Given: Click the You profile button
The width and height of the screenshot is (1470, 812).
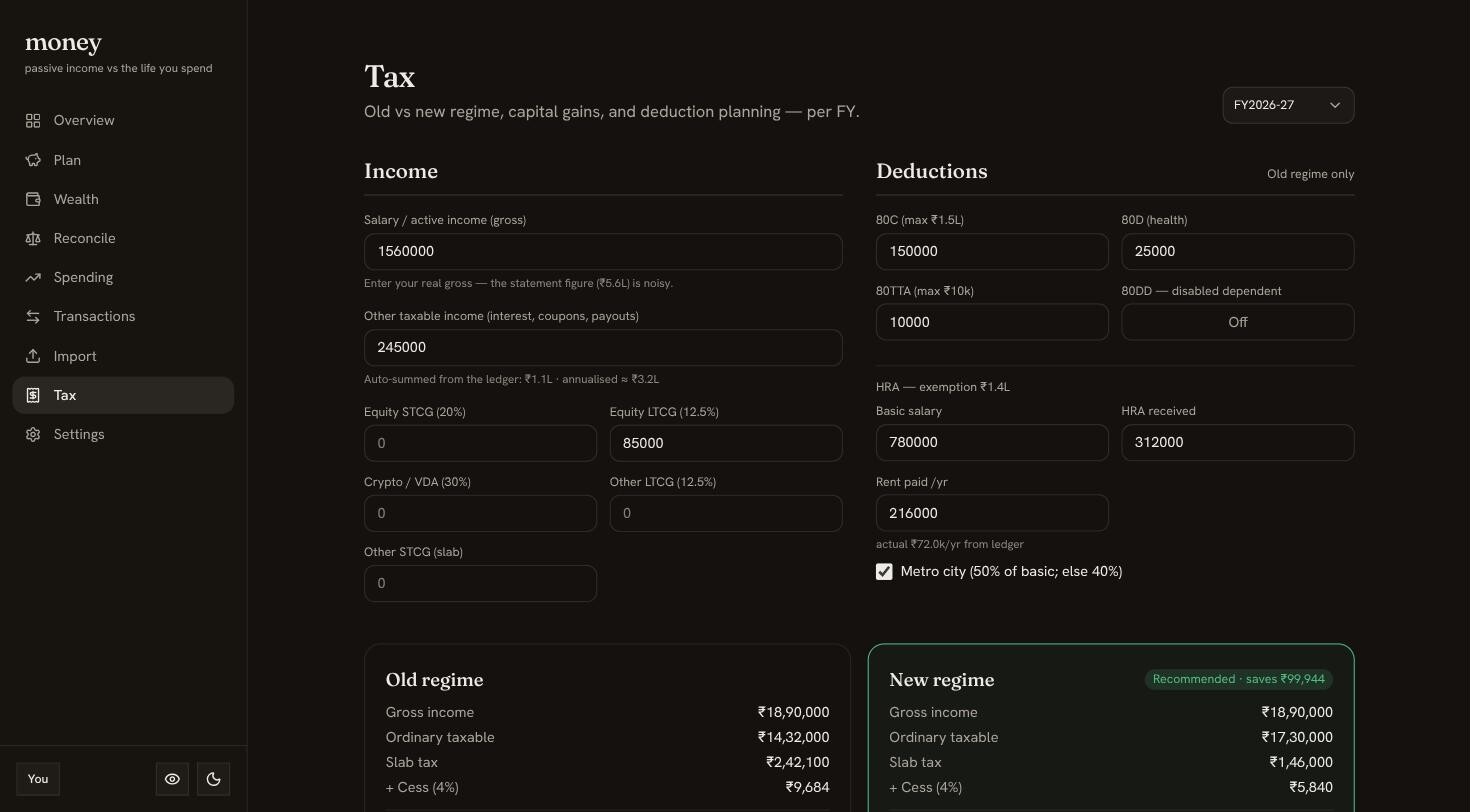Looking at the screenshot, I should pyautogui.click(x=38, y=779).
